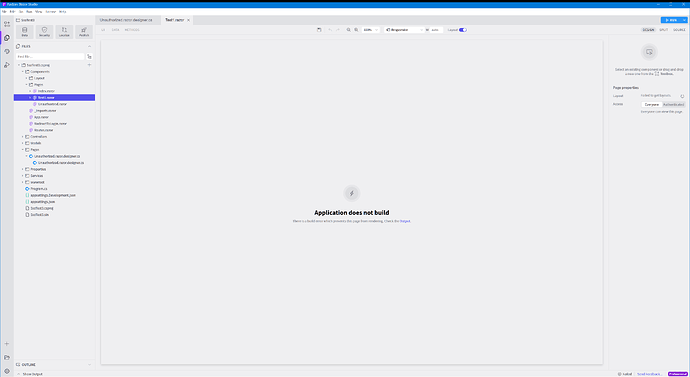The image size is (690, 377).
Task: Set page access to Everyone
Action: click(x=652, y=105)
